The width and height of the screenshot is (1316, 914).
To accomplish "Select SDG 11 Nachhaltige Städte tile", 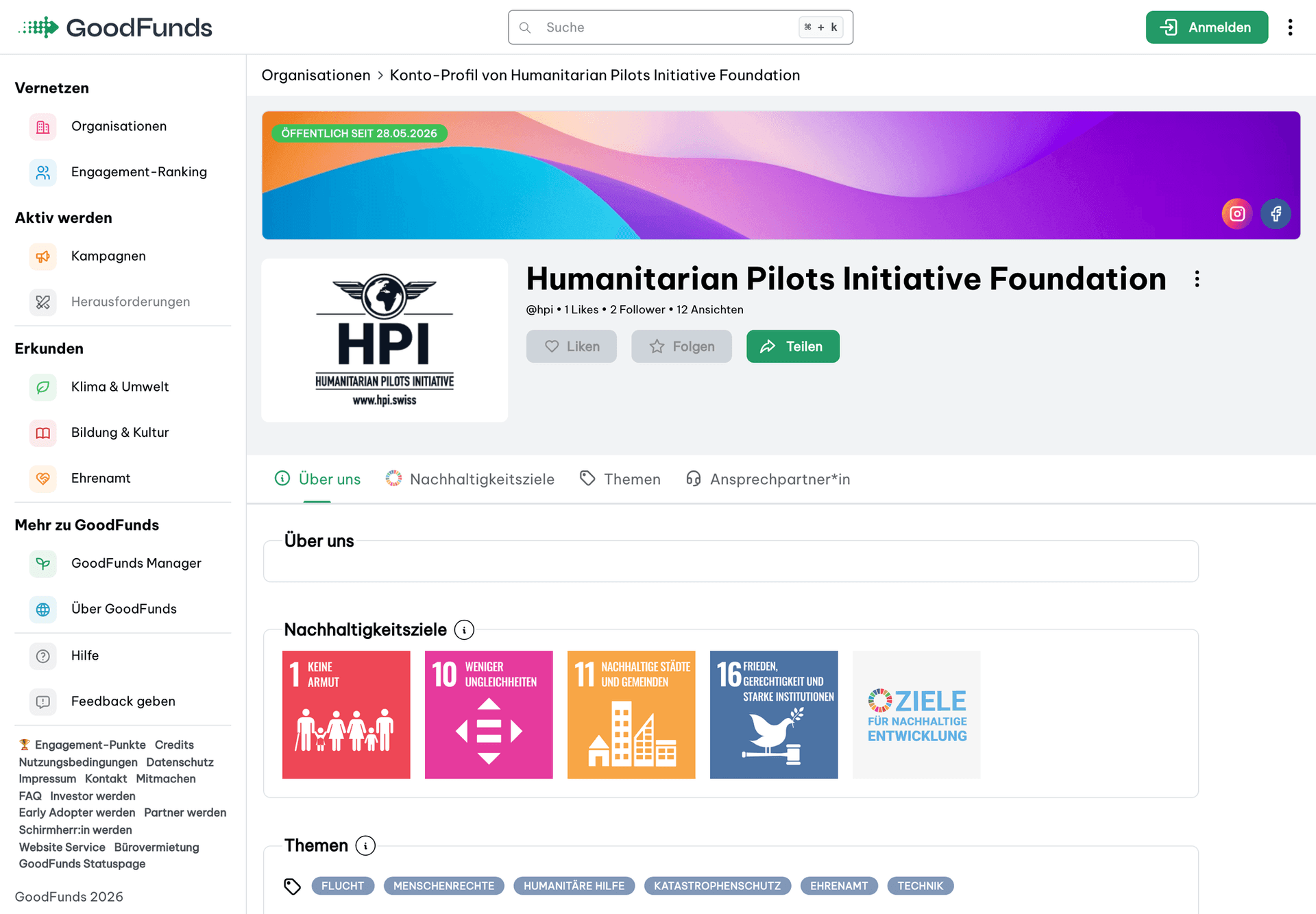I will coord(631,714).
